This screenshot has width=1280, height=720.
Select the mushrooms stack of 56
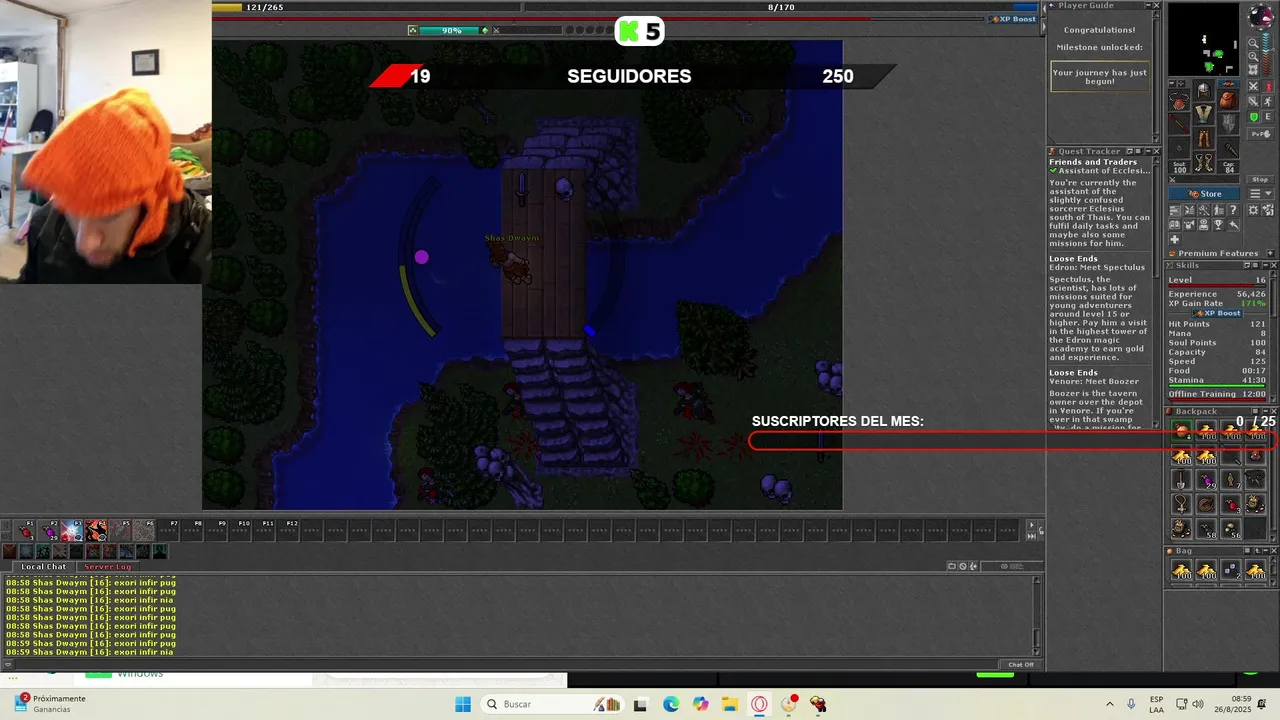(x=1231, y=528)
